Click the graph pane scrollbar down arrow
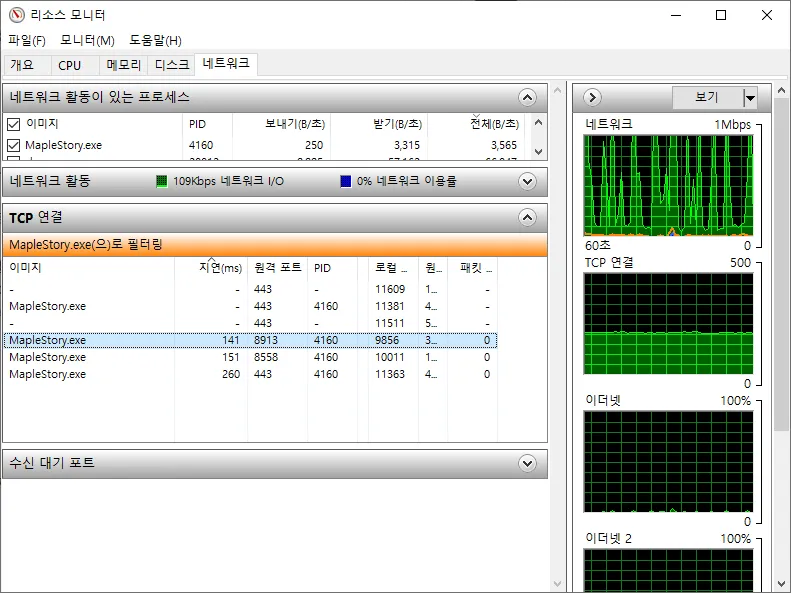The image size is (791, 593). [x=781, y=584]
